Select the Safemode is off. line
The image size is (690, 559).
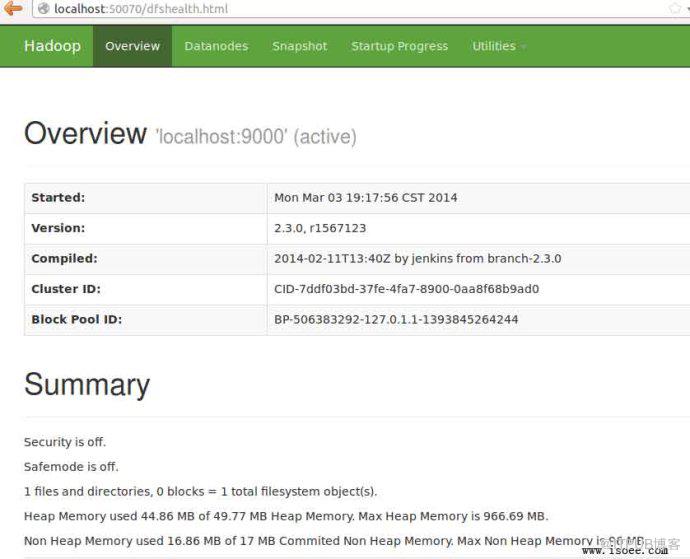(71, 467)
